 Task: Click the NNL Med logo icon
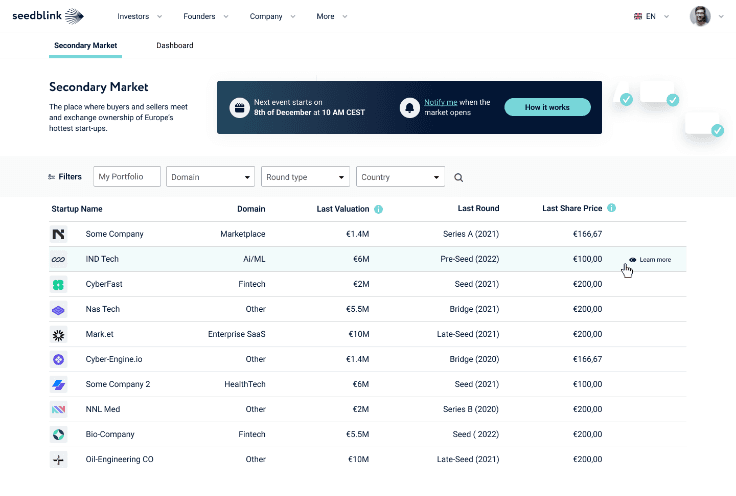(58, 409)
